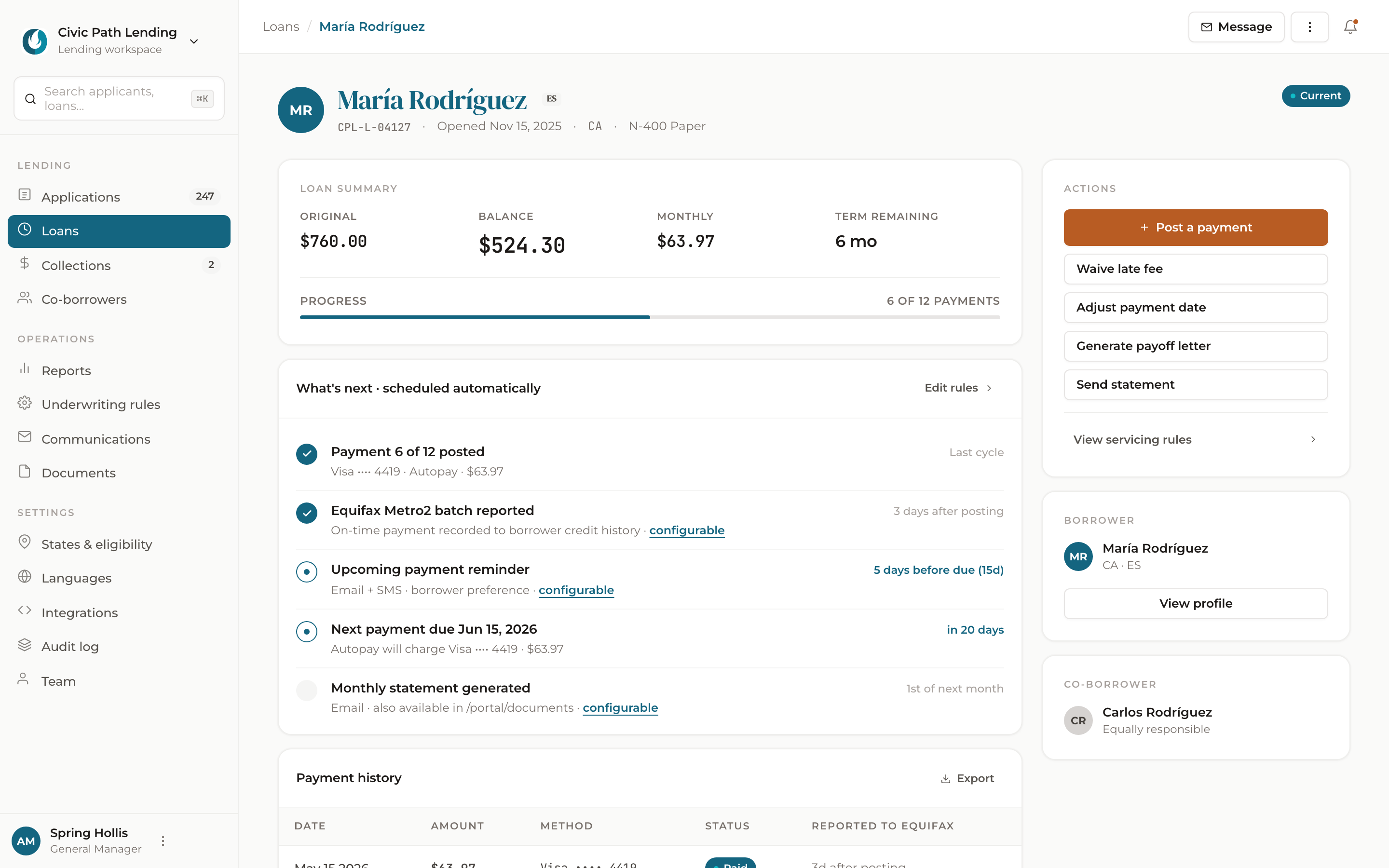
Task: Click the status dot for Upcoming payment reminder
Action: pyautogui.click(x=307, y=572)
